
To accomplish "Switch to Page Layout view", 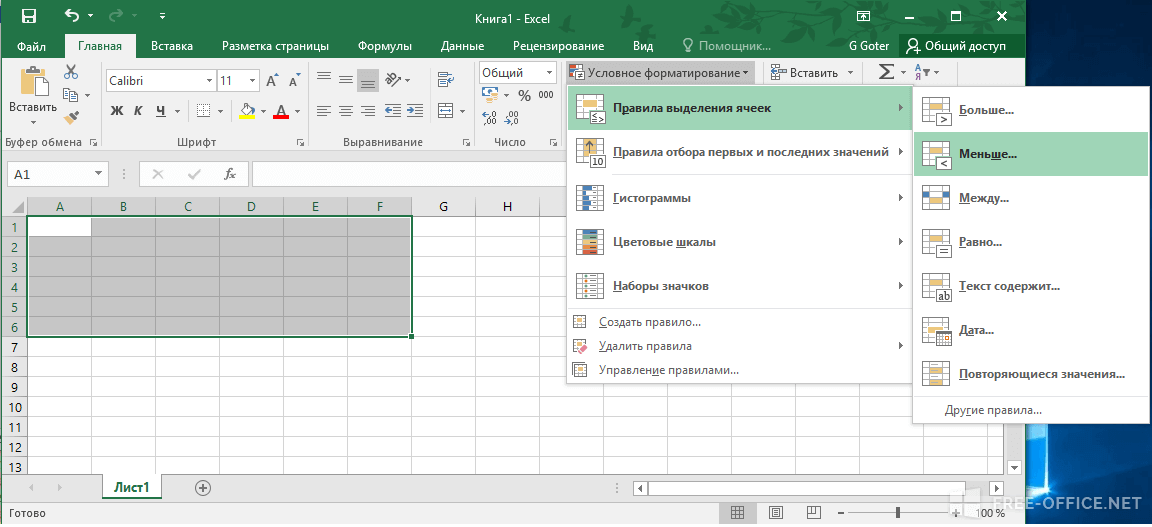I will [x=776, y=512].
